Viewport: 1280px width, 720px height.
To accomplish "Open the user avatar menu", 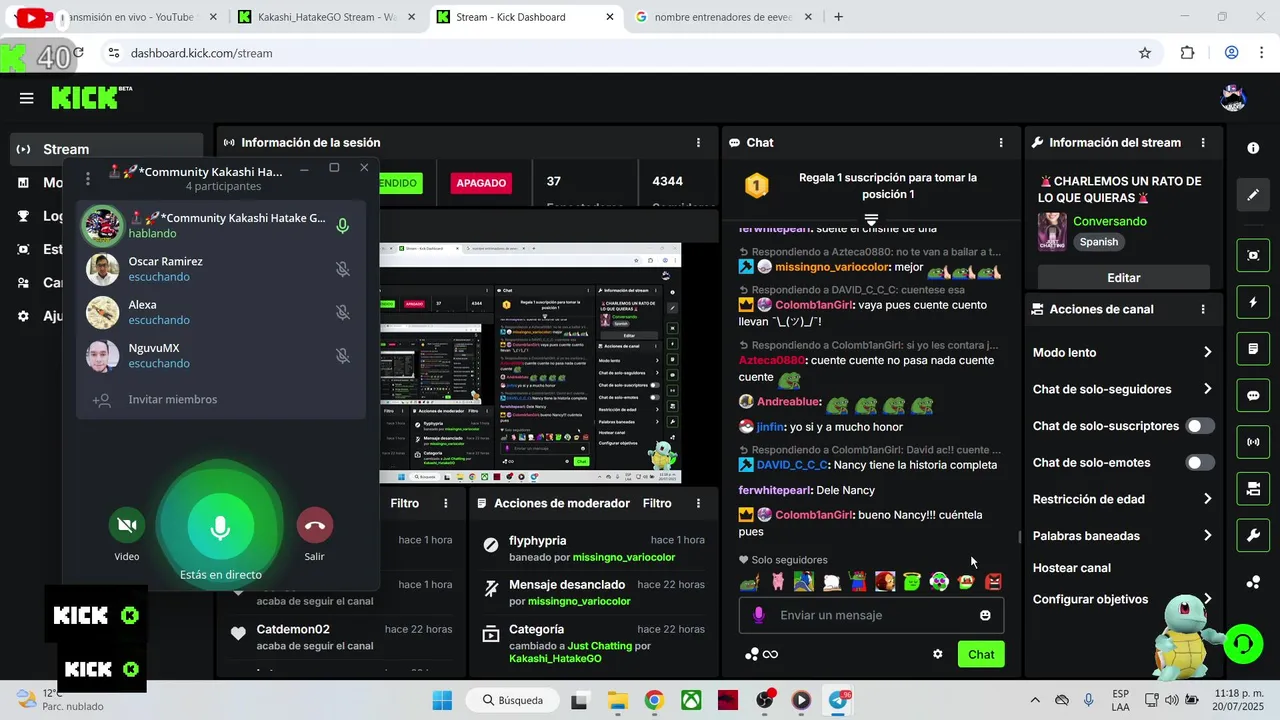I will [1233, 98].
